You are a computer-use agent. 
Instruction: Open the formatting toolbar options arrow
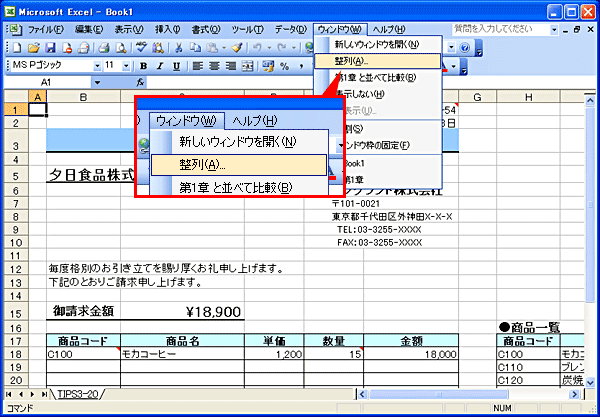pos(465,67)
